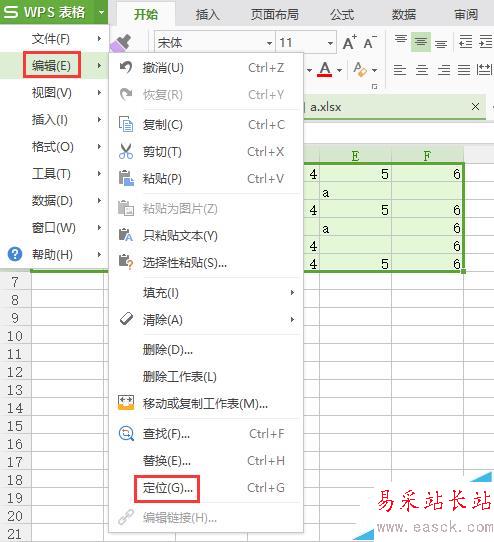The image size is (494, 542).
Task: Open font dialog launcher icon
Action: (x=374, y=87)
